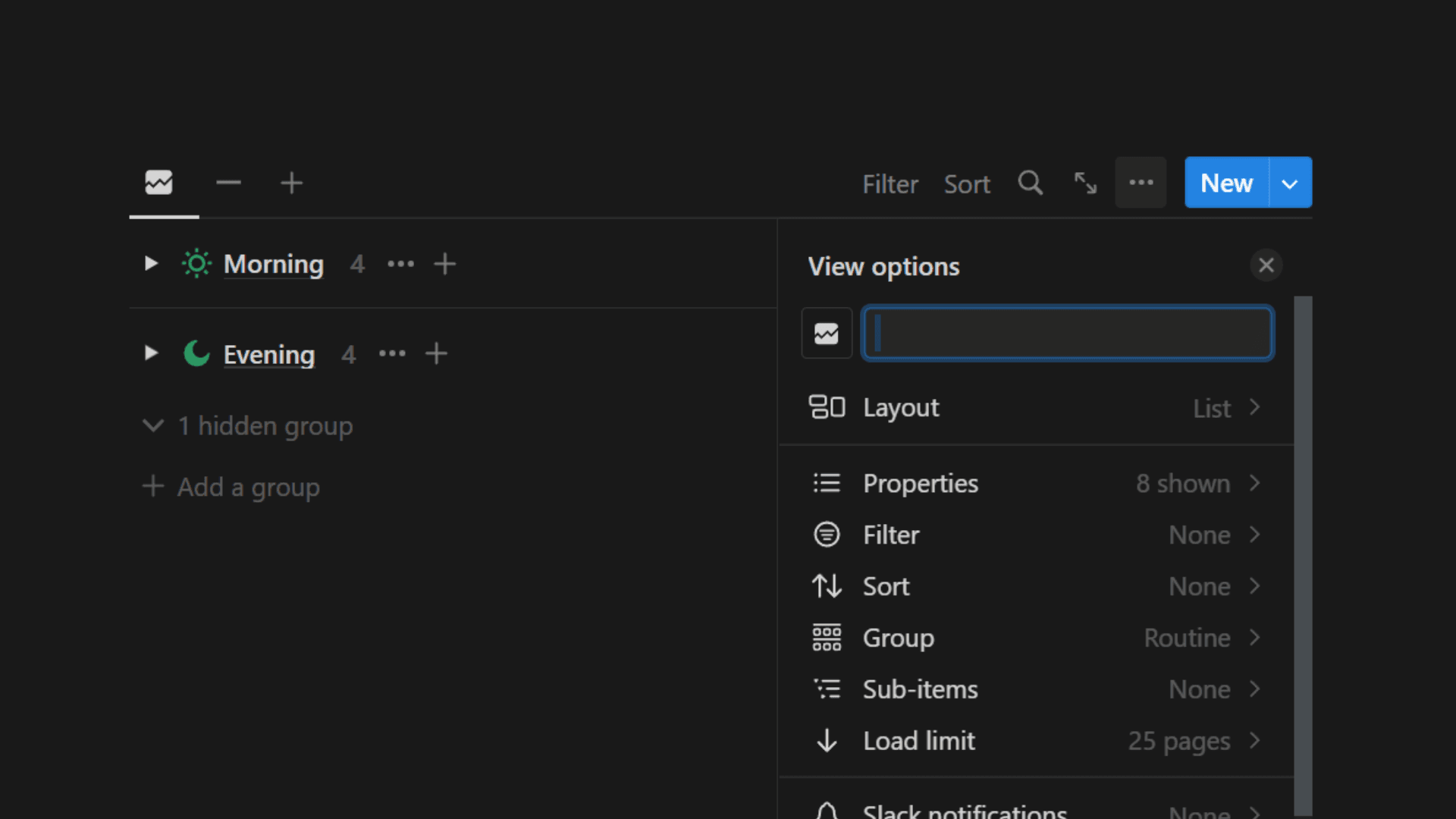Open the Group option set to Routine
Image resolution: width=1456 pixels, height=819 pixels.
coord(1036,638)
